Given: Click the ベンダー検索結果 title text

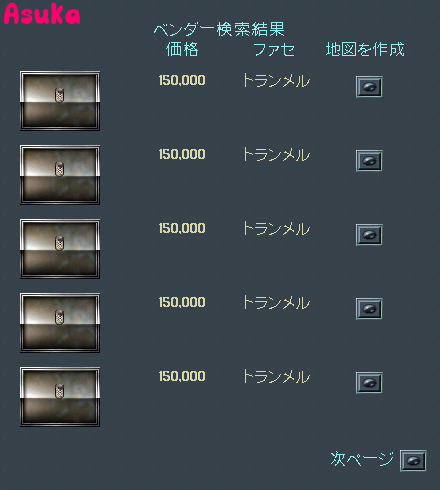Looking at the screenshot, I should (219, 29).
